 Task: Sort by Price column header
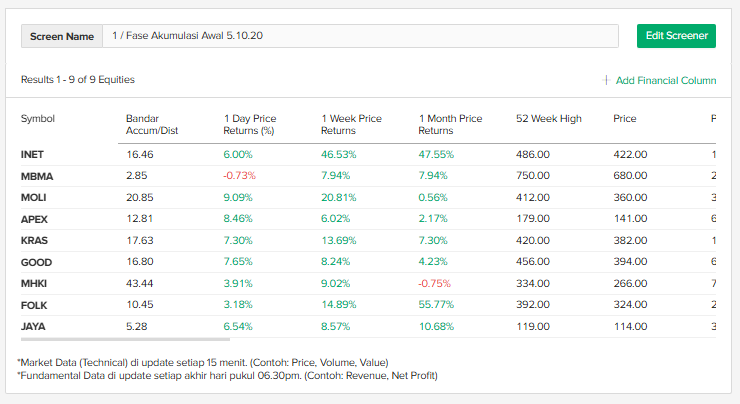(x=625, y=119)
